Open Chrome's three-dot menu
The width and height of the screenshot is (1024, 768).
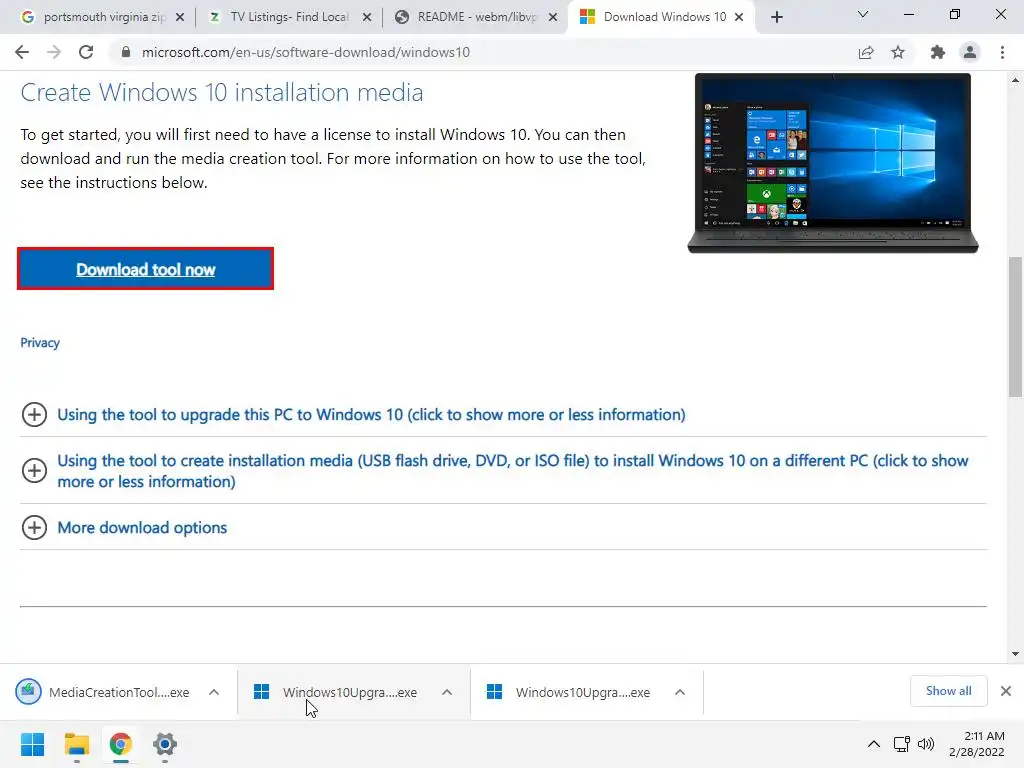(1002, 52)
